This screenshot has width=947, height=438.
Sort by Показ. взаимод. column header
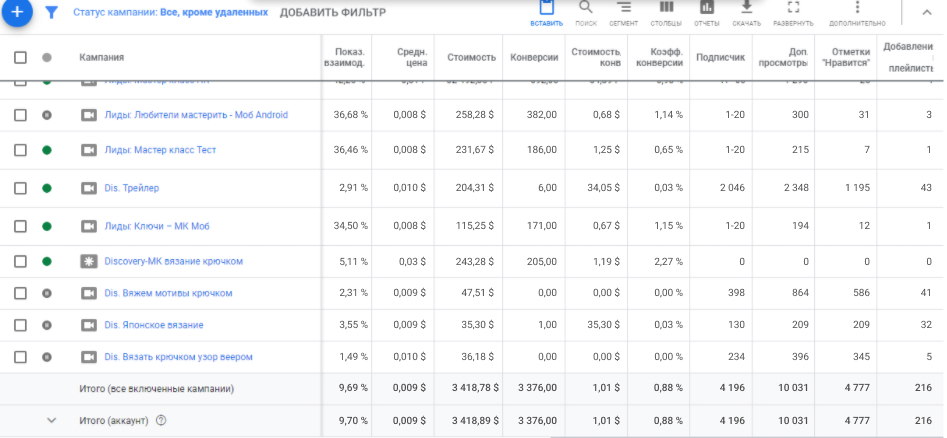tap(344, 57)
